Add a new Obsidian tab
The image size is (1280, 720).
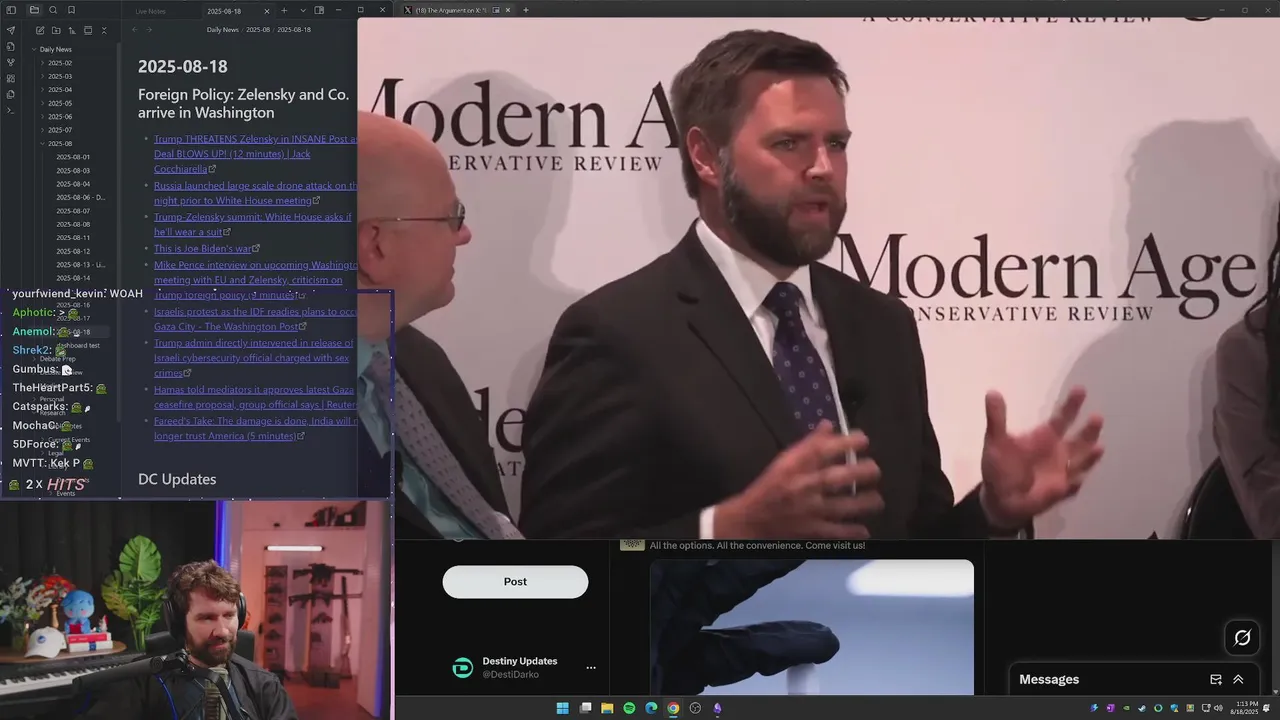coord(284,11)
